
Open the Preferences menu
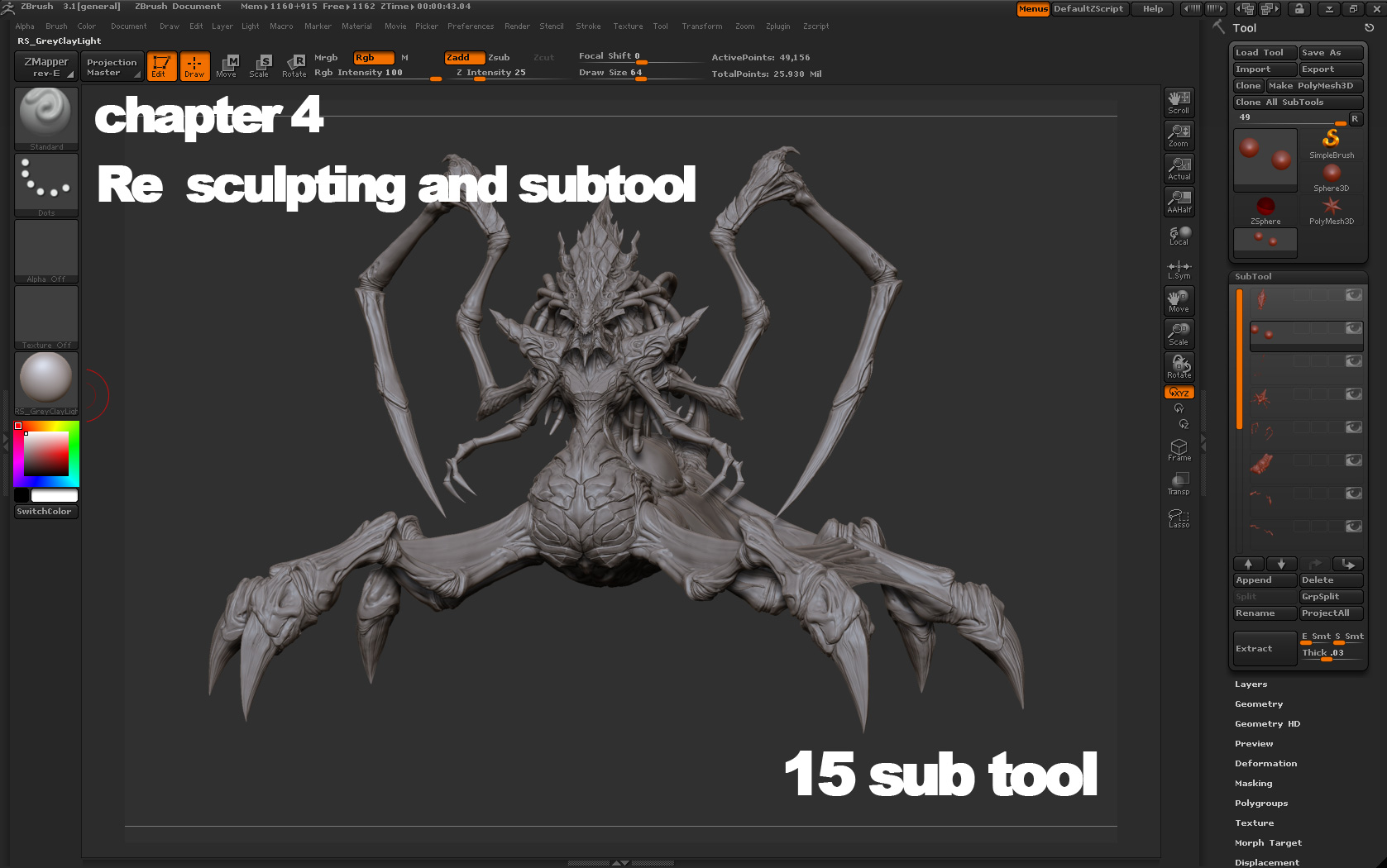(x=471, y=26)
